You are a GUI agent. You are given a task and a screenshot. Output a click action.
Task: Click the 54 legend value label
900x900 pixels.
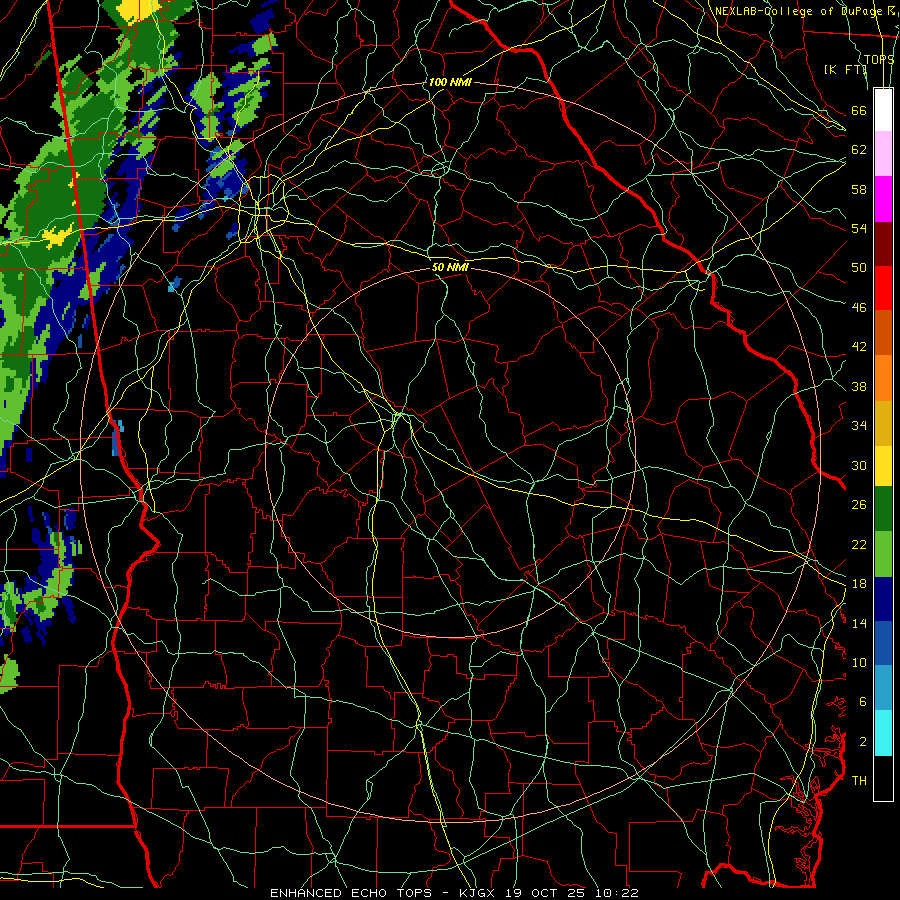click(859, 228)
